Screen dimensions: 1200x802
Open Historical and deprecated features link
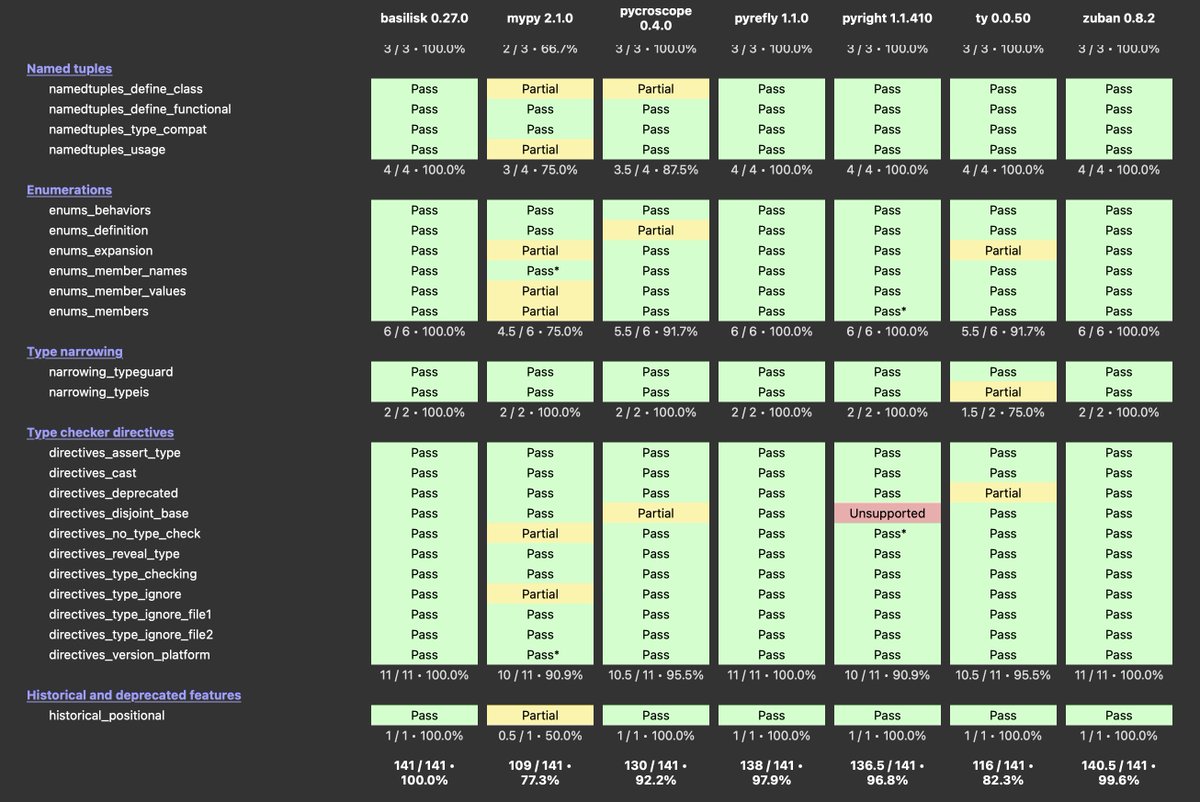134,695
